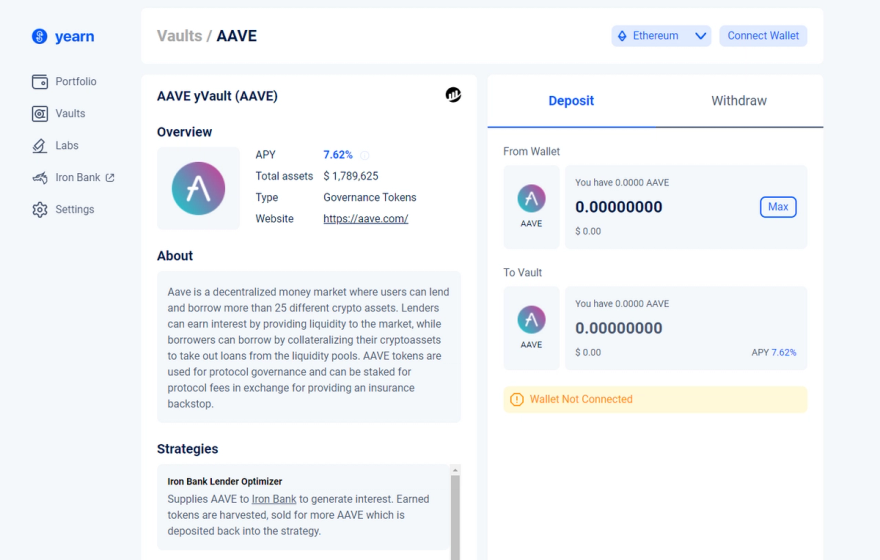Click the AAVE token icon under From Wallet
Screen dimensions: 880x560
point(531,199)
